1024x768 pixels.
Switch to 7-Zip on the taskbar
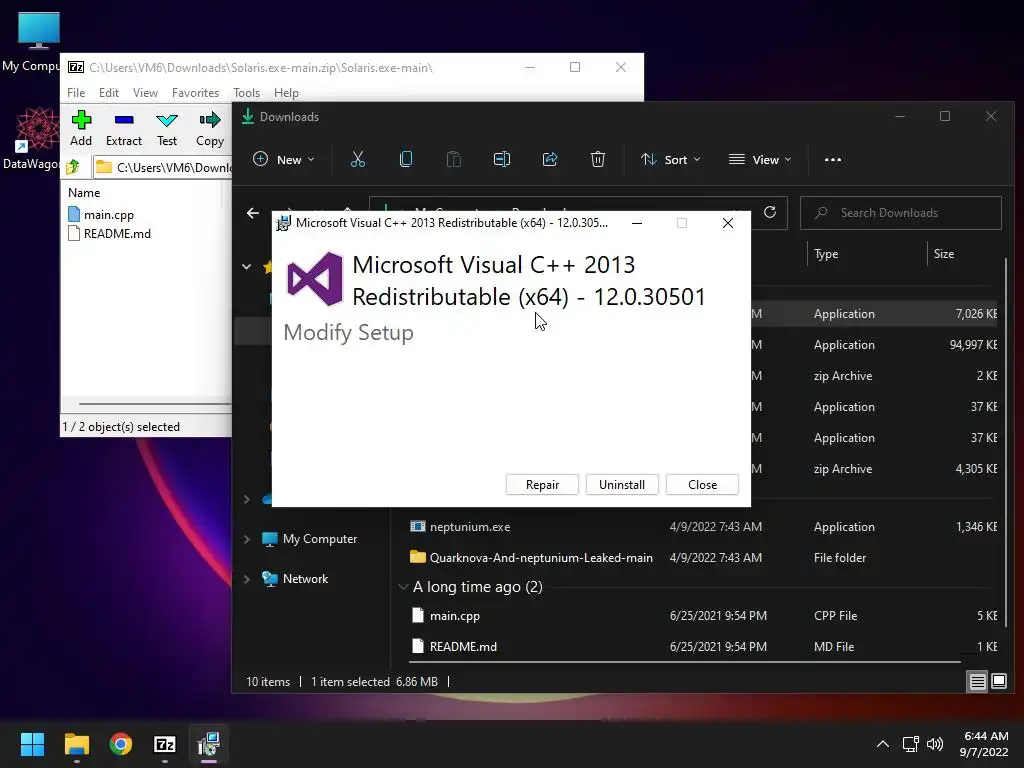click(165, 744)
